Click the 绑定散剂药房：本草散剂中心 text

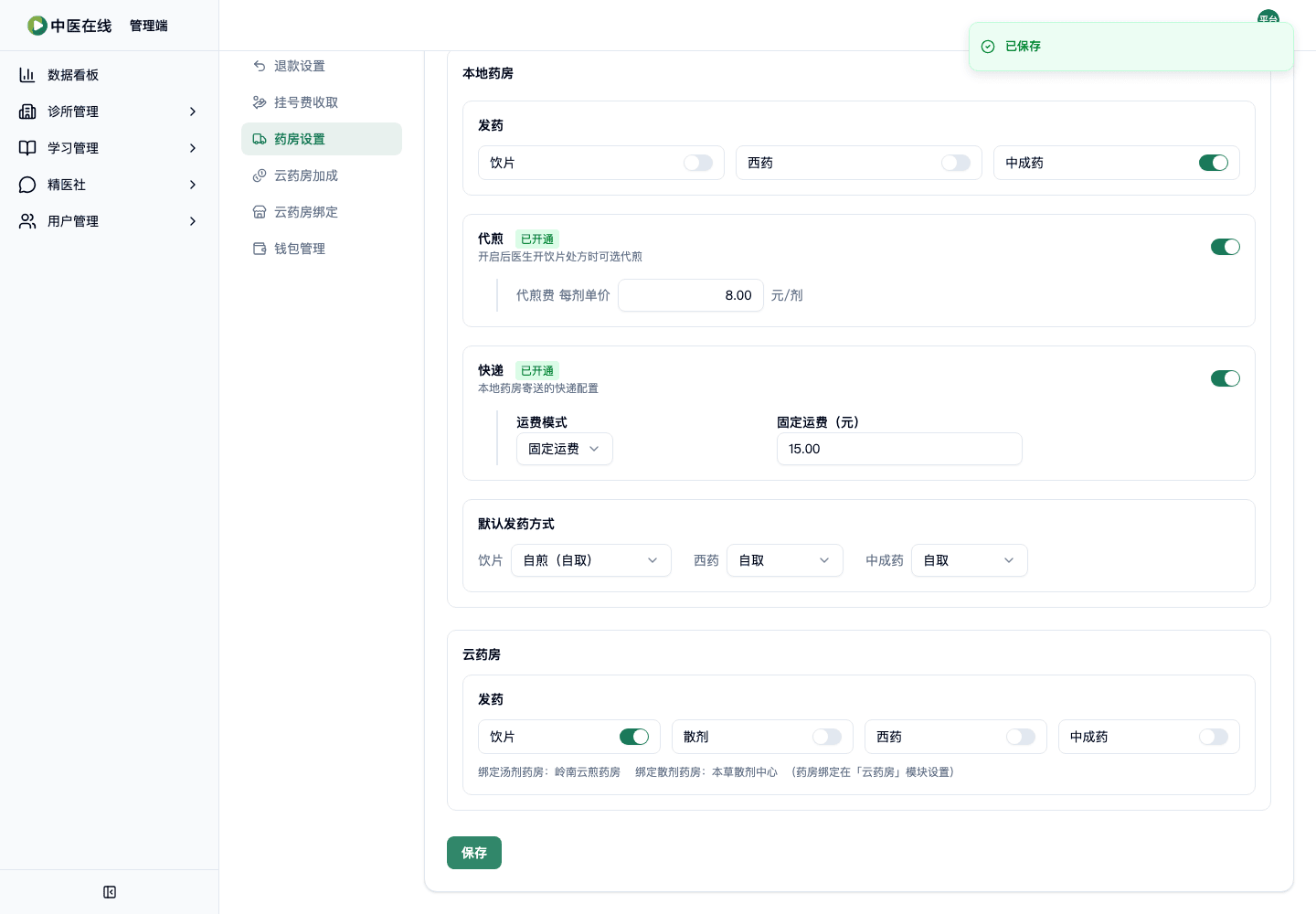pyautogui.click(x=706, y=772)
